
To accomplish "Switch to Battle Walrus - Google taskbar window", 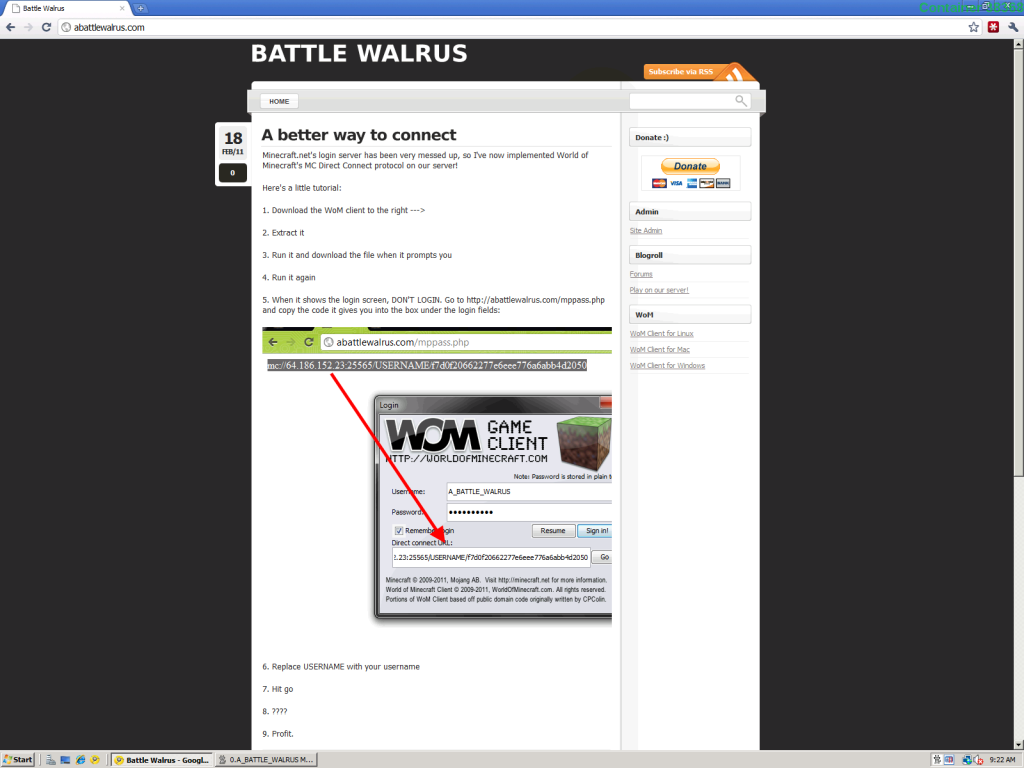I will pyautogui.click(x=161, y=760).
